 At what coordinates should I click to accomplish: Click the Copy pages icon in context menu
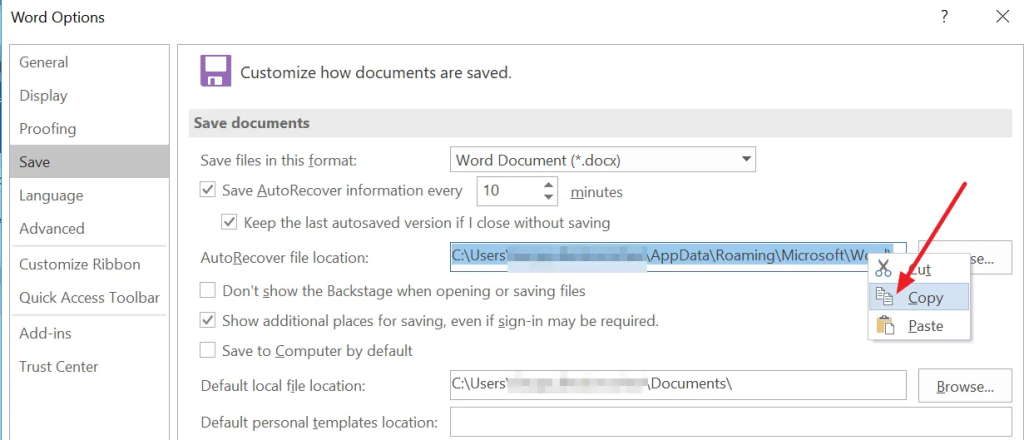[x=884, y=297]
